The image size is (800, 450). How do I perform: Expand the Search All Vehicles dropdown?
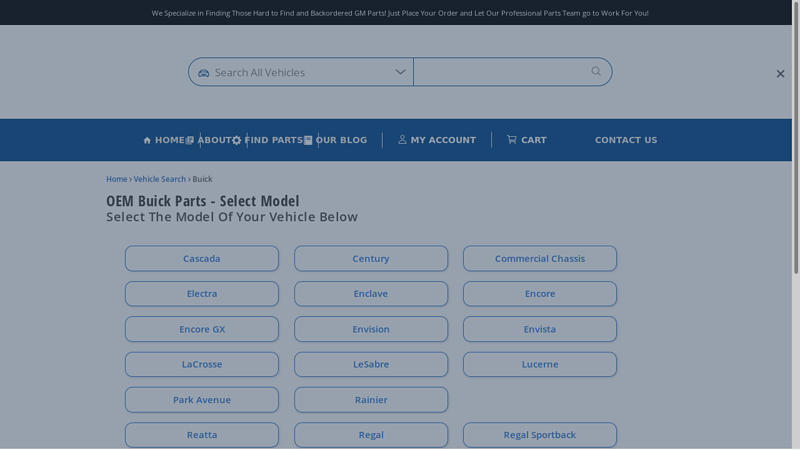pyautogui.click(x=400, y=72)
